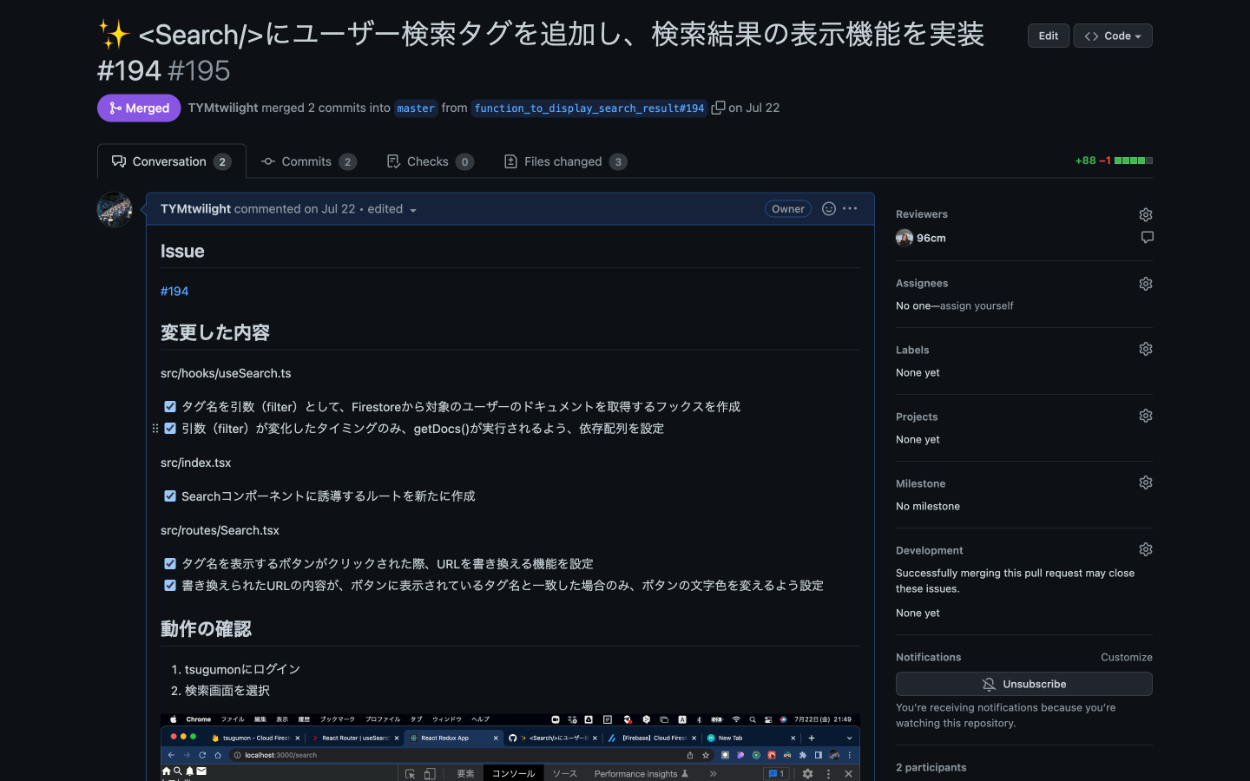Open the embedded browser screenshot image

(510, 746)
